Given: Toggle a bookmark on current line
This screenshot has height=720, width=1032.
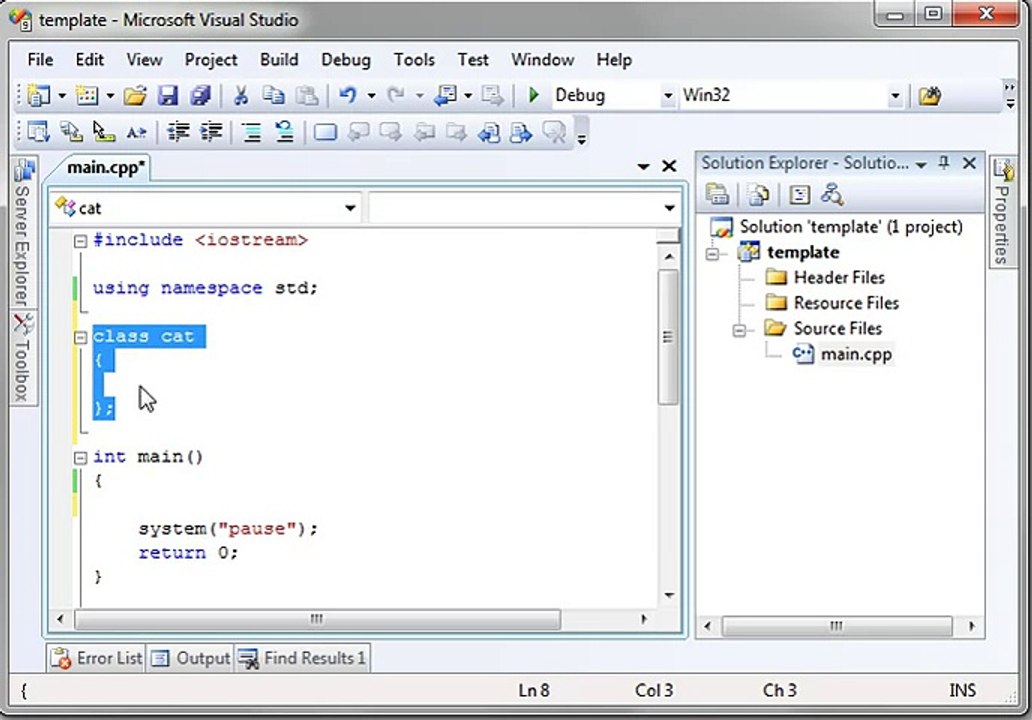Looking at the screenshot, I should pyautogui.click(x=325, y=132).
